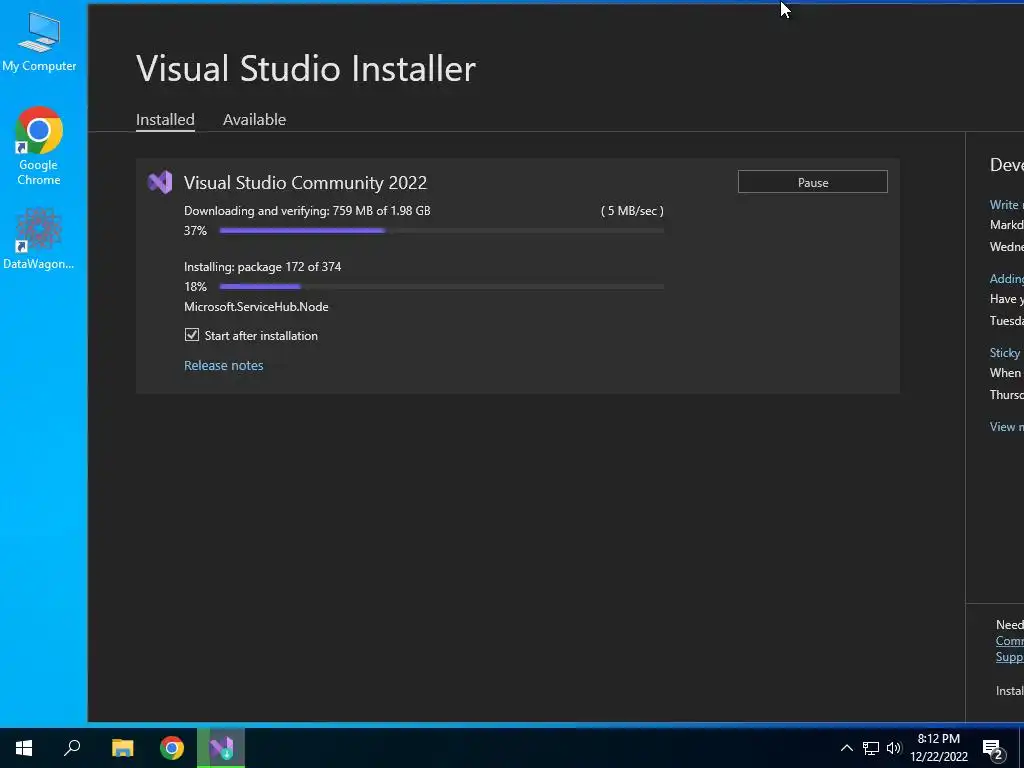Open volume control tray icon

click(894, 748)
